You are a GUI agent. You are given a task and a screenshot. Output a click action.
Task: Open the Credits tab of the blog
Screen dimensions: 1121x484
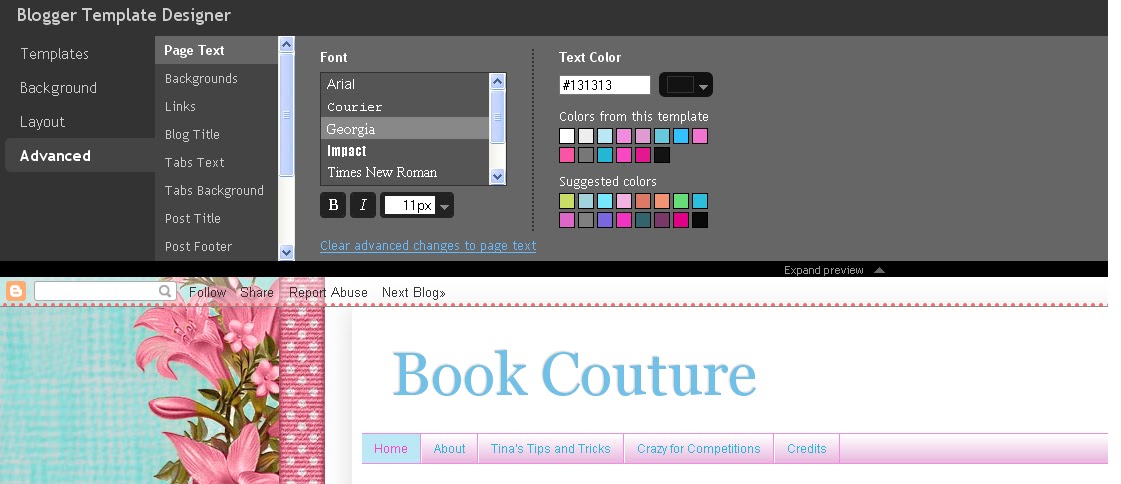point(806,448)
